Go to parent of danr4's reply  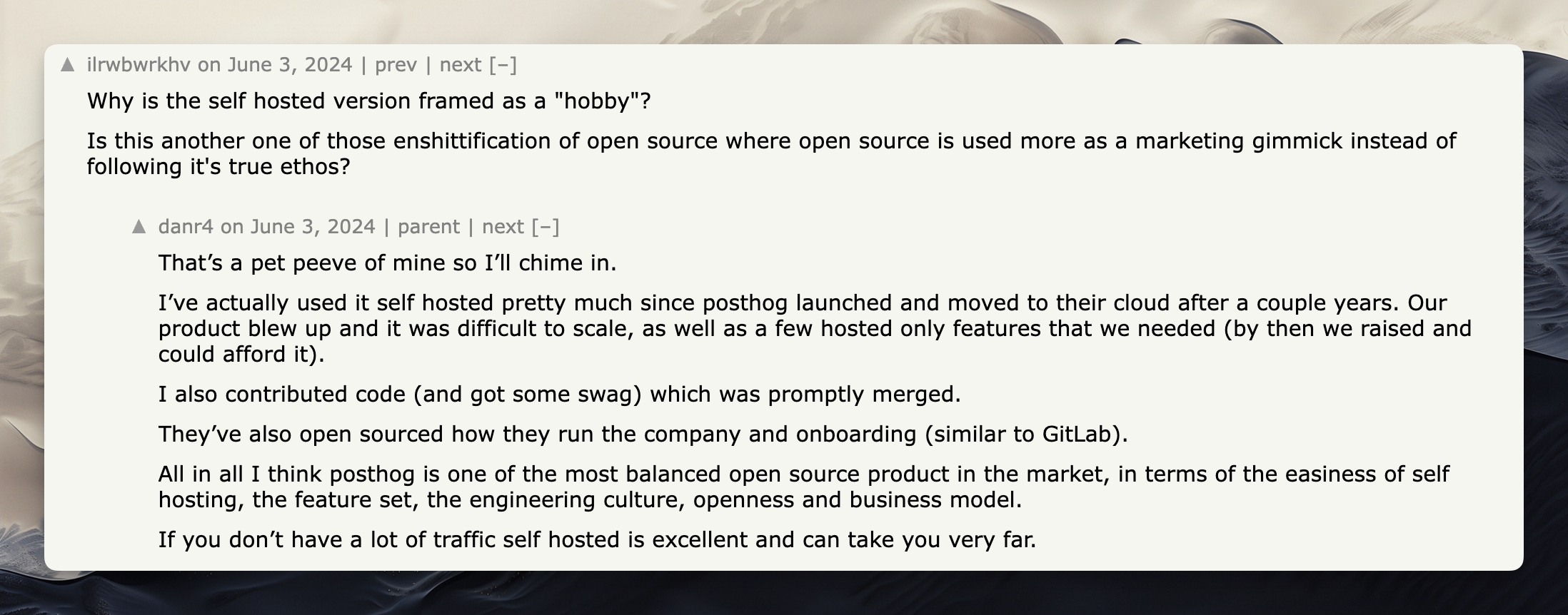[428, 227]
